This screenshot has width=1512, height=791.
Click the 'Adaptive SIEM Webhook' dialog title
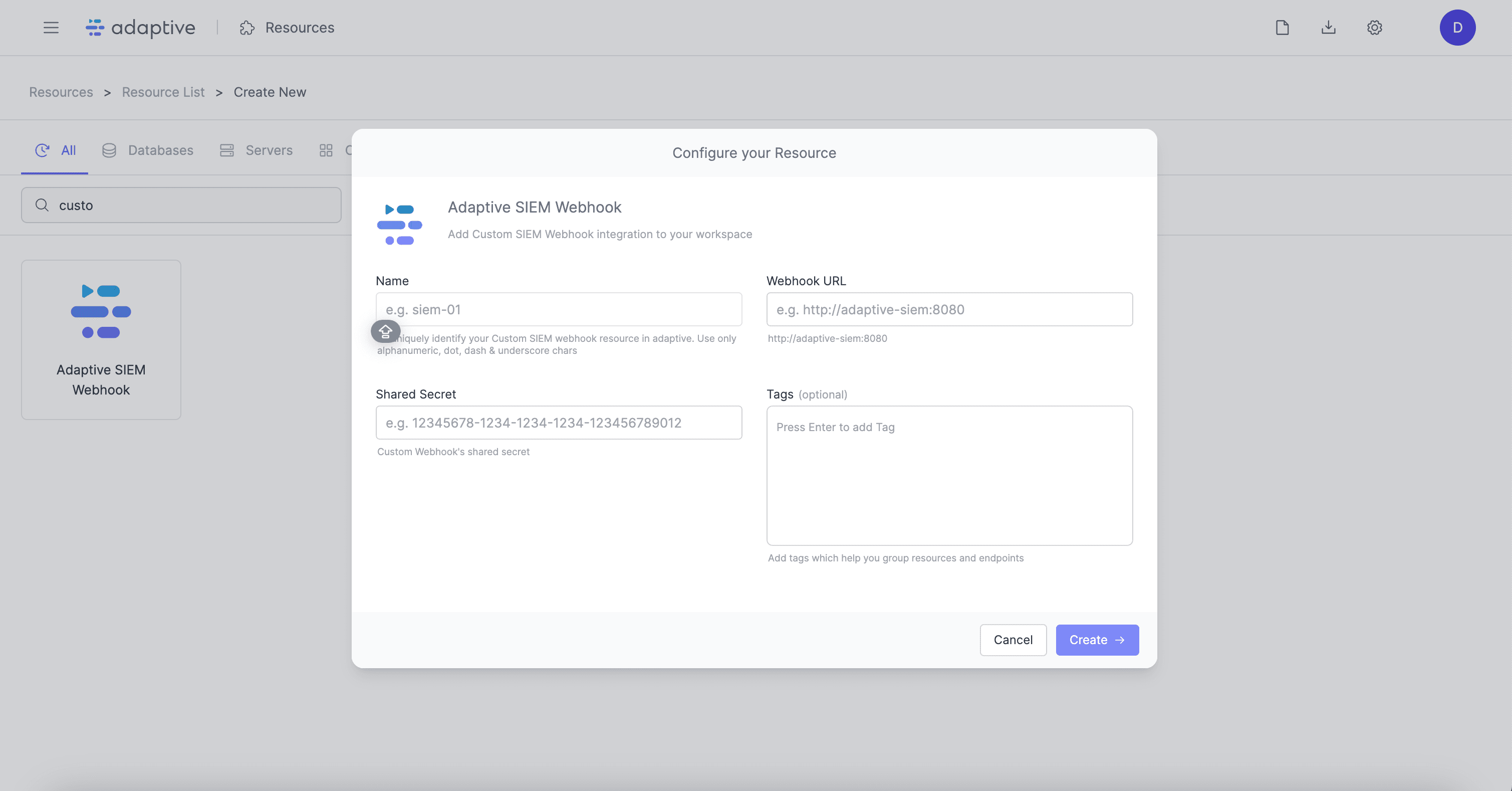tap(535, 208)
